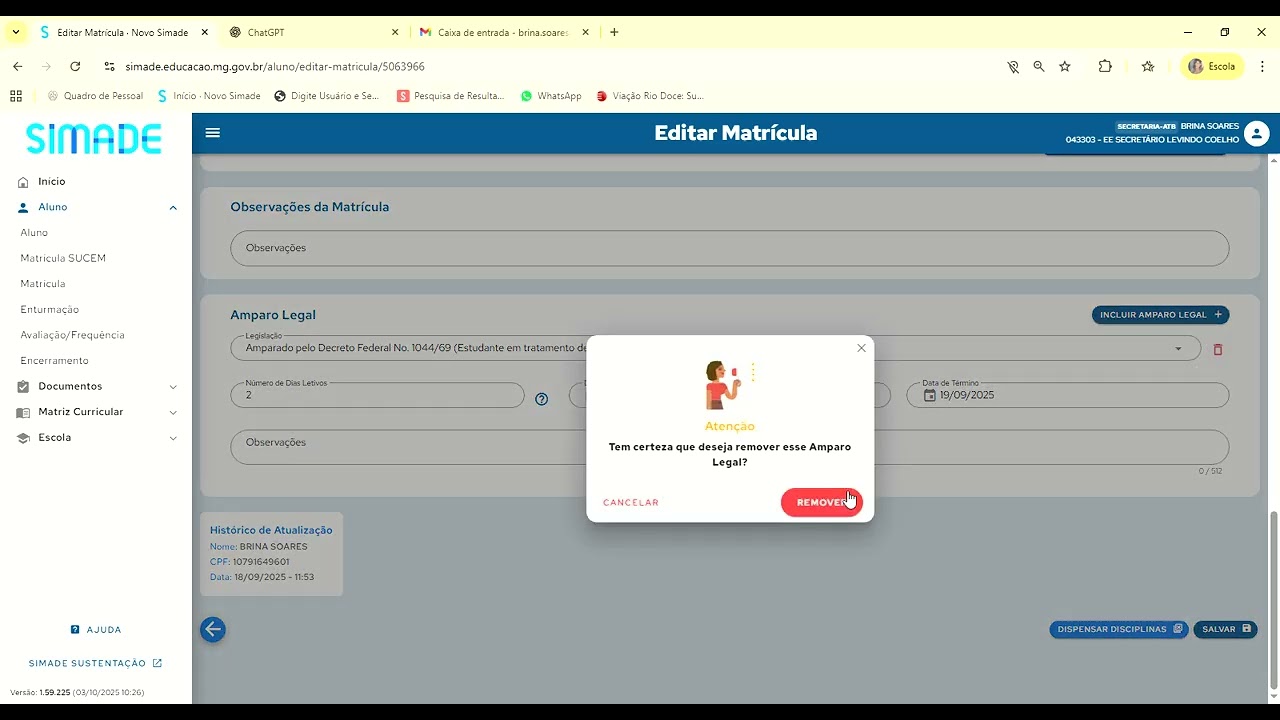Open the WhatsApp bookmark
Screen dimensions: 1280x720
[x=551, y=96]
